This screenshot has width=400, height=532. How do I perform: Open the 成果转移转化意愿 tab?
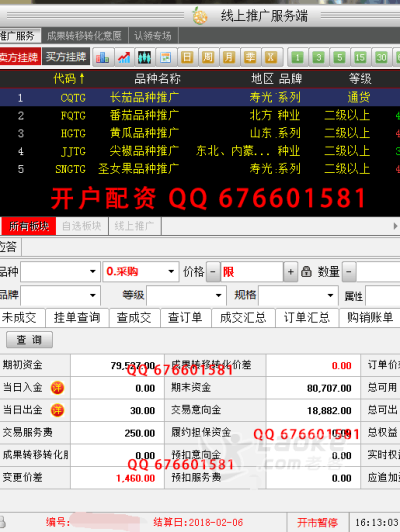(x=84, y=36)
